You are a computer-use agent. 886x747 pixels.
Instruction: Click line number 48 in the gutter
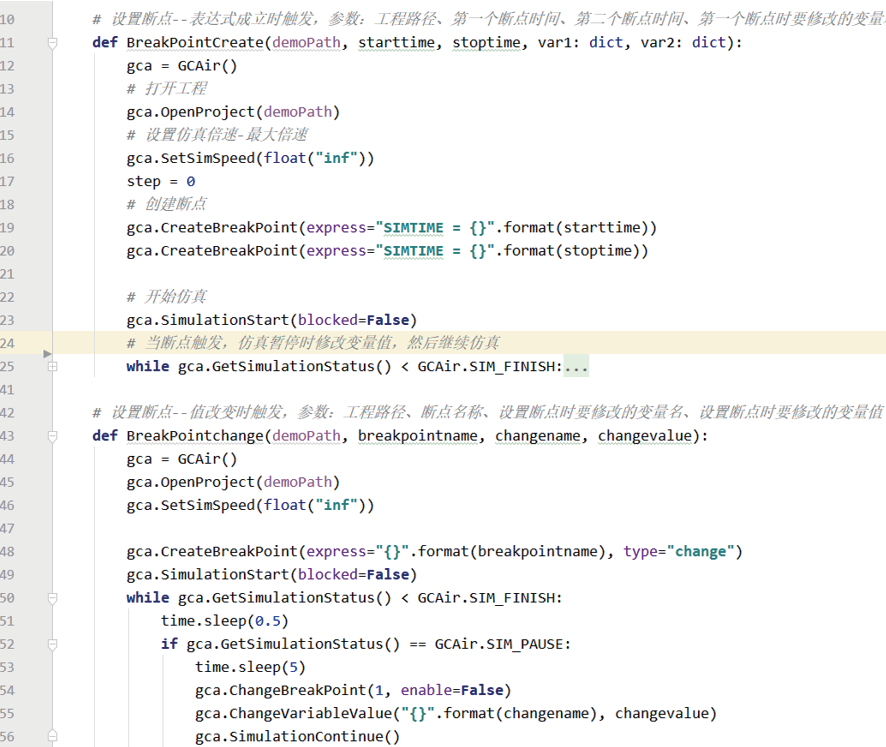coord(8,552)
